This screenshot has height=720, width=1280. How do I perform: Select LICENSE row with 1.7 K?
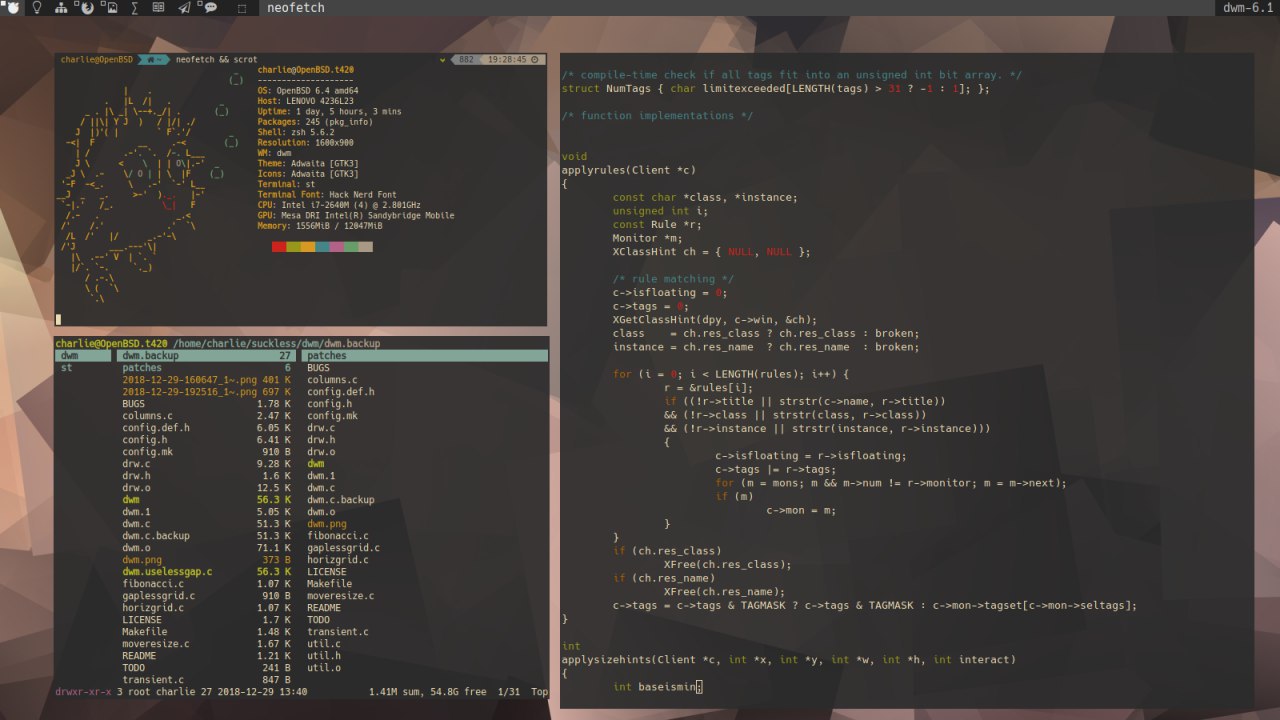(x=207, y=620)
